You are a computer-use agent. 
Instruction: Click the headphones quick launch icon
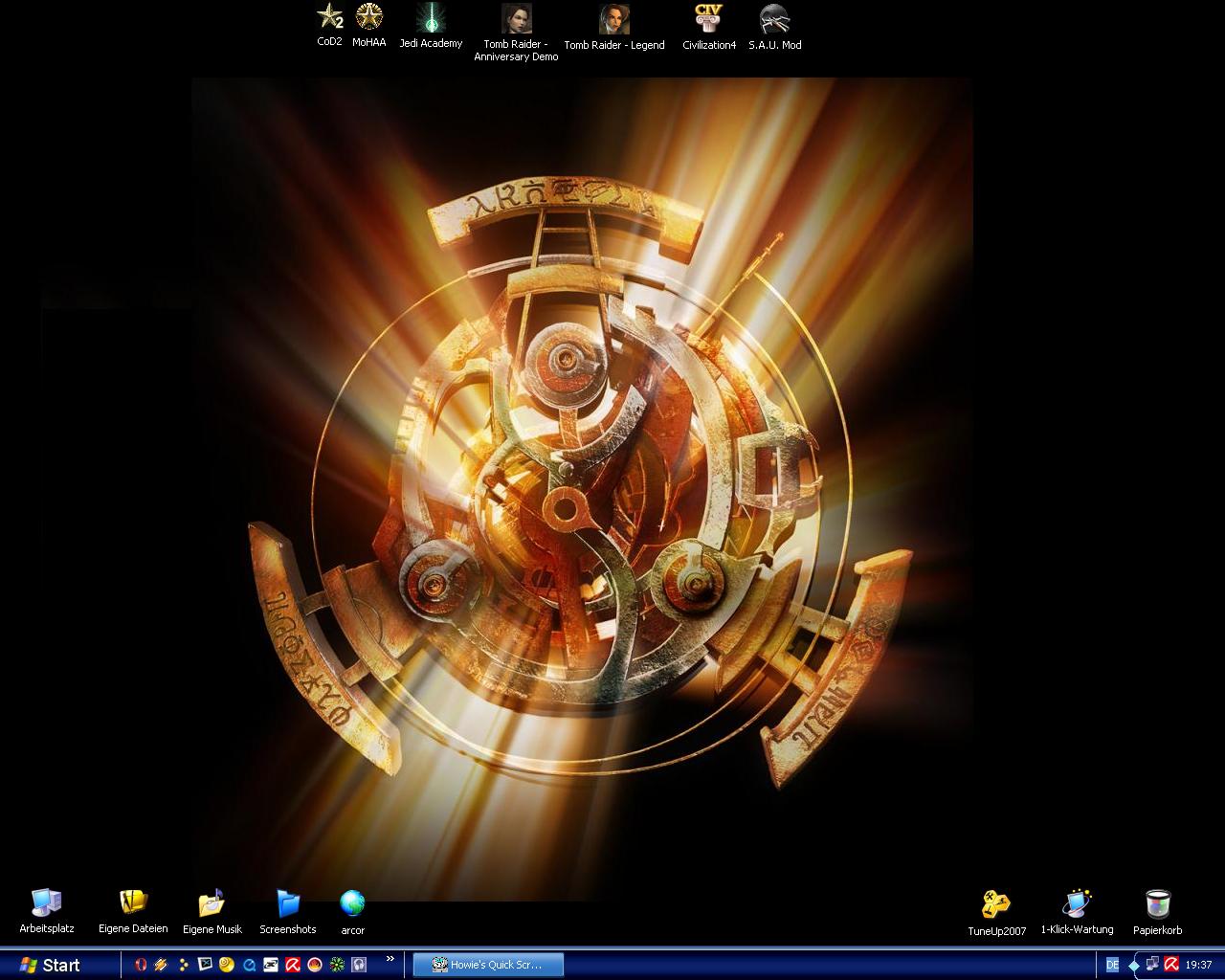click(x=359, y=965)
